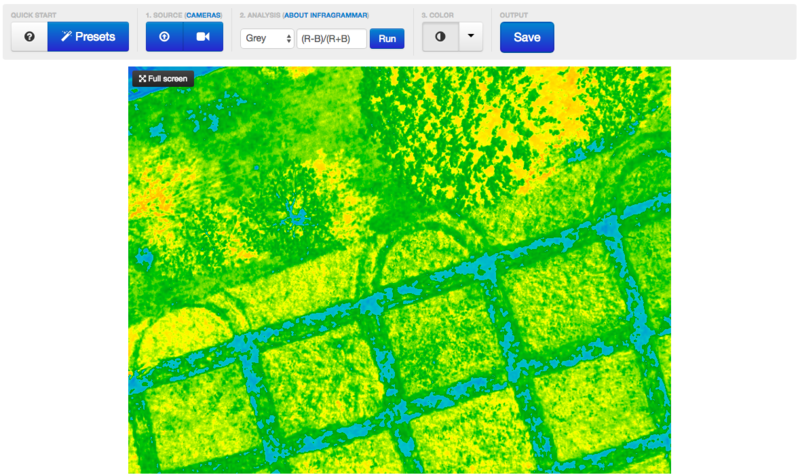The image size is (800, 475).
Task: Upload an image source file
Action: pyautogui.click(x=164, y=37)
